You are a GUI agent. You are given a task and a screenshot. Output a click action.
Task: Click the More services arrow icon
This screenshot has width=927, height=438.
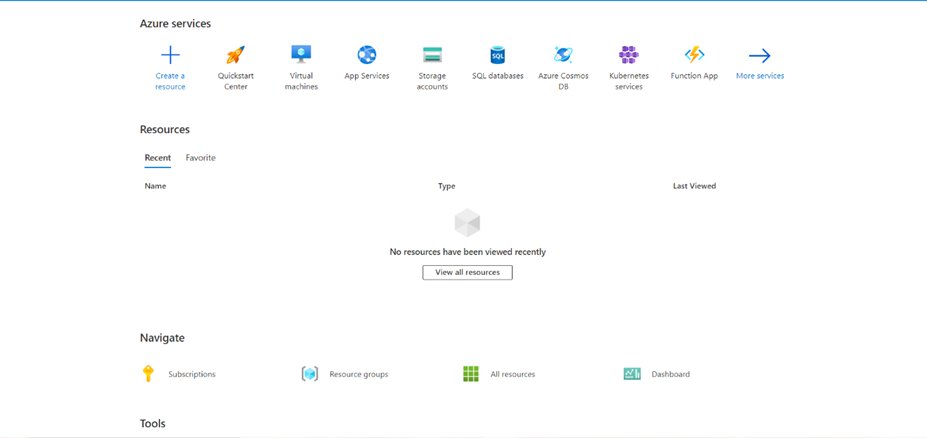[x=760, y=56]
